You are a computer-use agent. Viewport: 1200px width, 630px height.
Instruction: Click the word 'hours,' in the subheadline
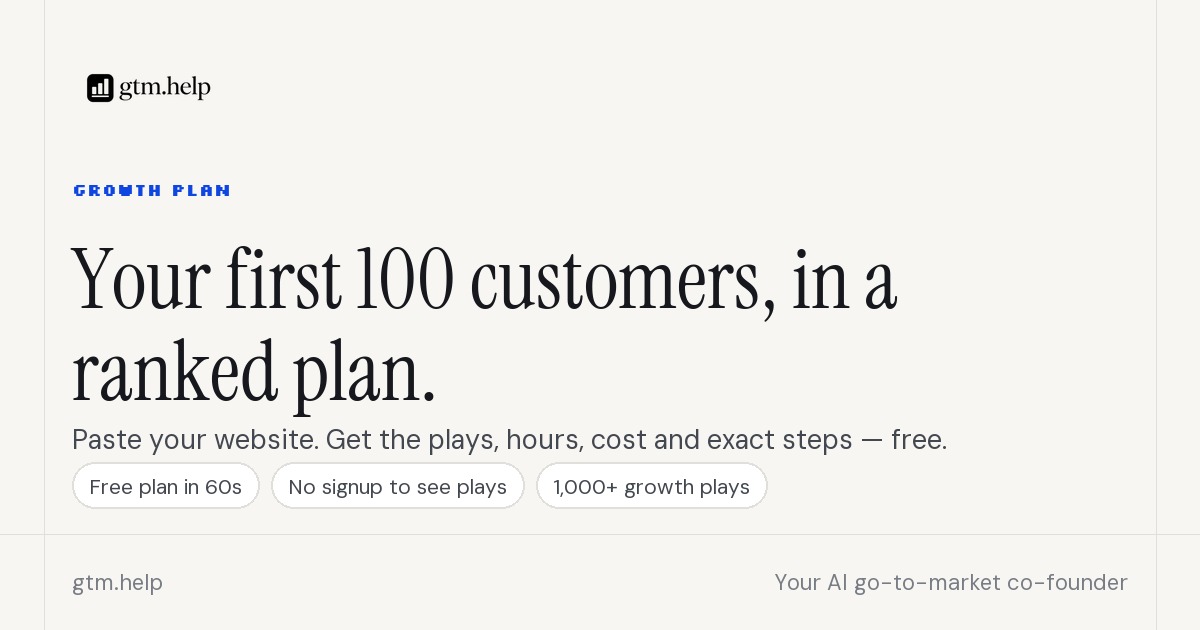(x=545, y=440)
